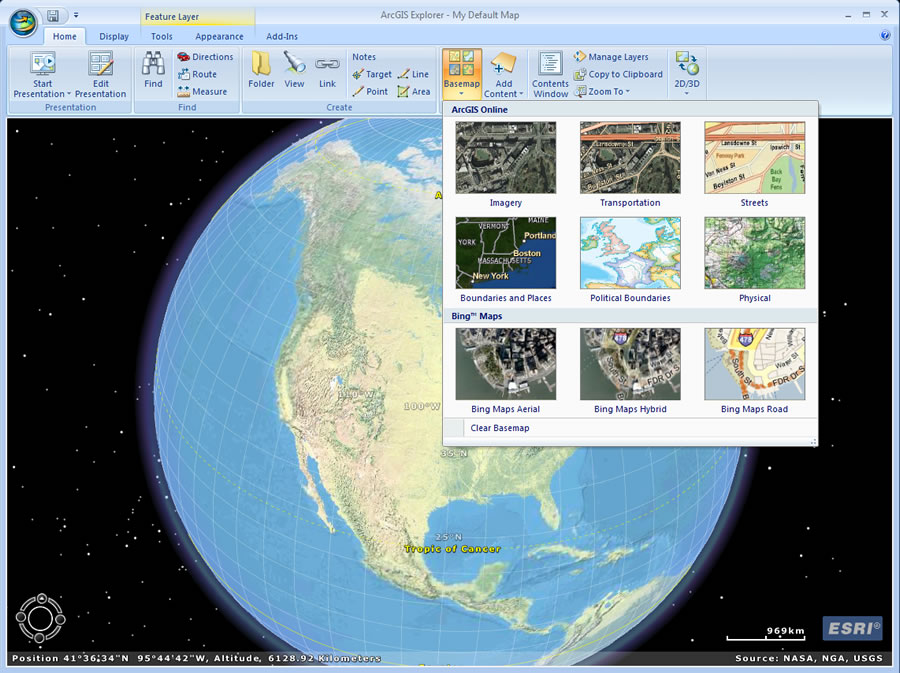Screen dimensions: 900x673
Task: Maximize the ArcGIS Explorer window
Action: pos(866,15)
